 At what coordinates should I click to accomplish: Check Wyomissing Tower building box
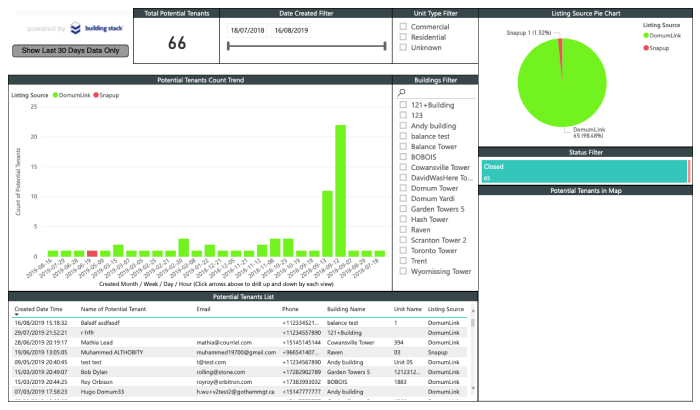(403, 271)
